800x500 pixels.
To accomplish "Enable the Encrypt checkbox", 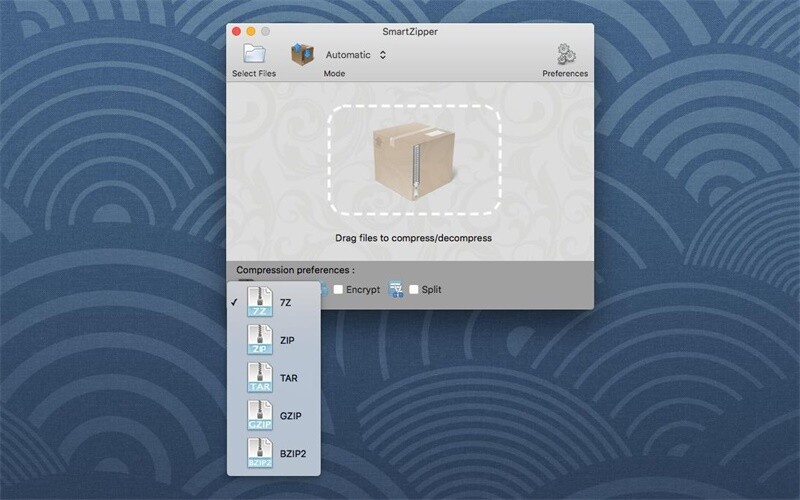I will [338, 289].
